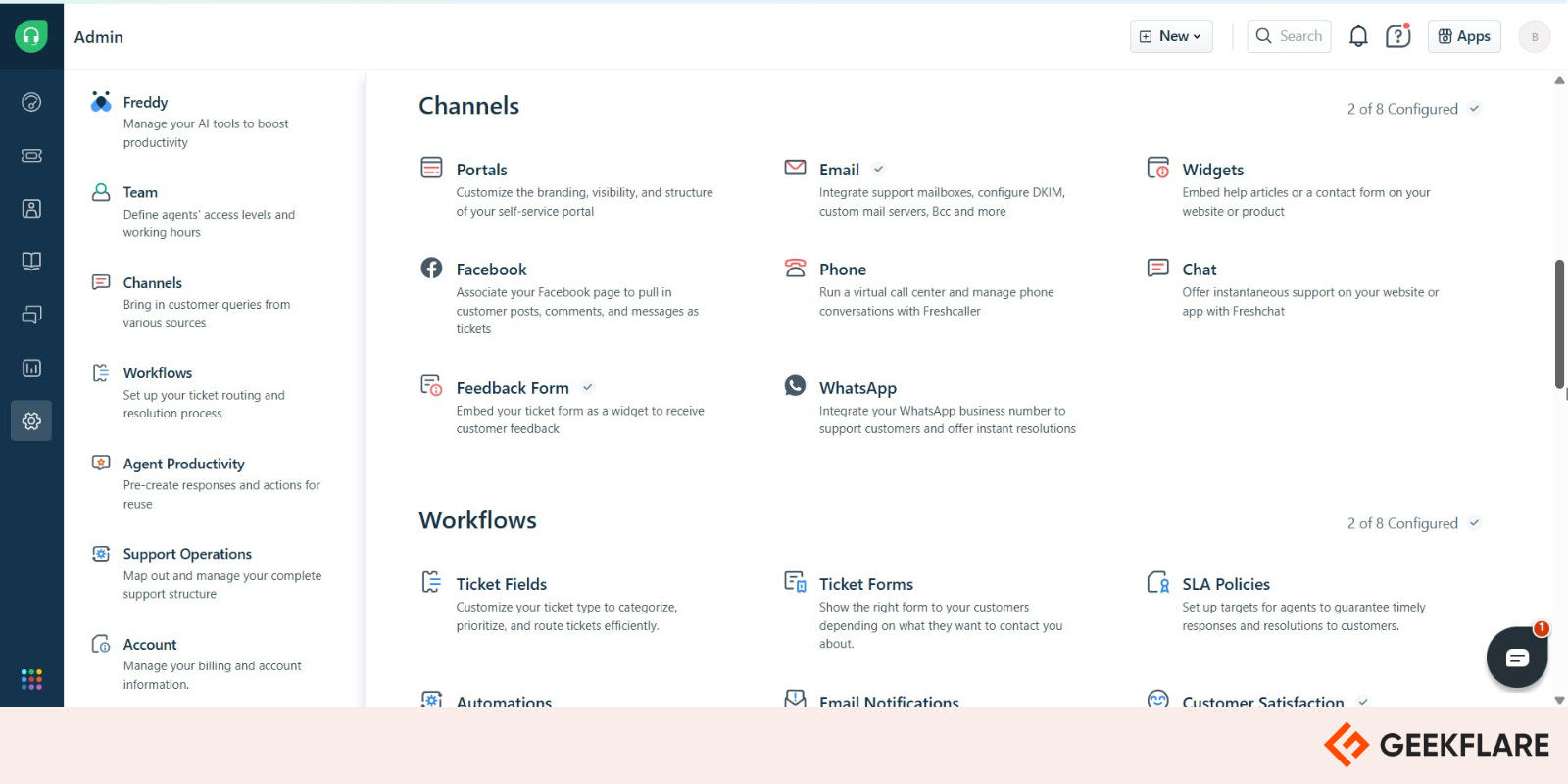The width and height of the screenshot is (1568, 784).
Task: Select Support Operations in the admin sidebar
Action: (187, 554)
